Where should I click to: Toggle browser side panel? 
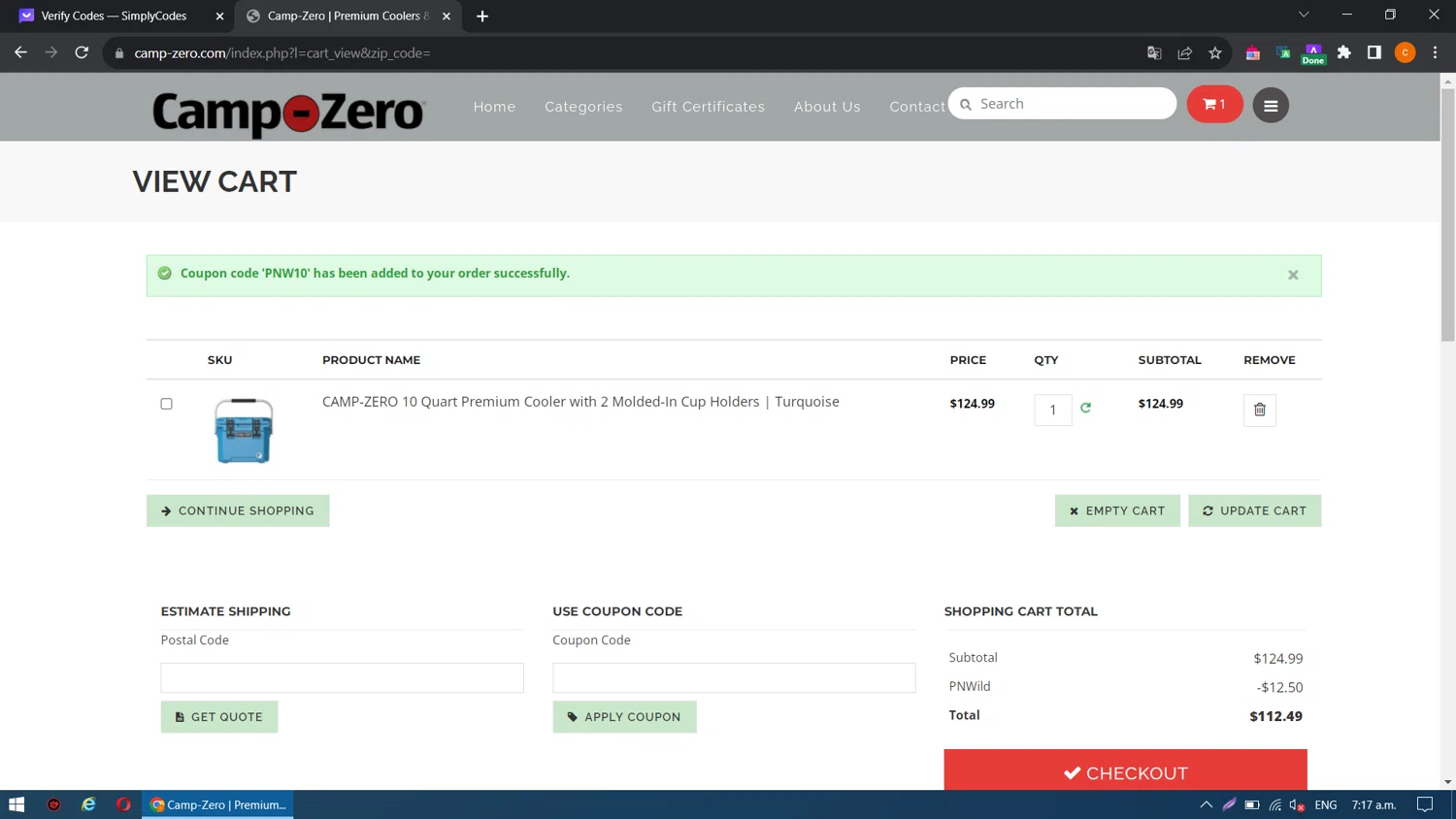pyautogui.click(x=1374, y=52)
